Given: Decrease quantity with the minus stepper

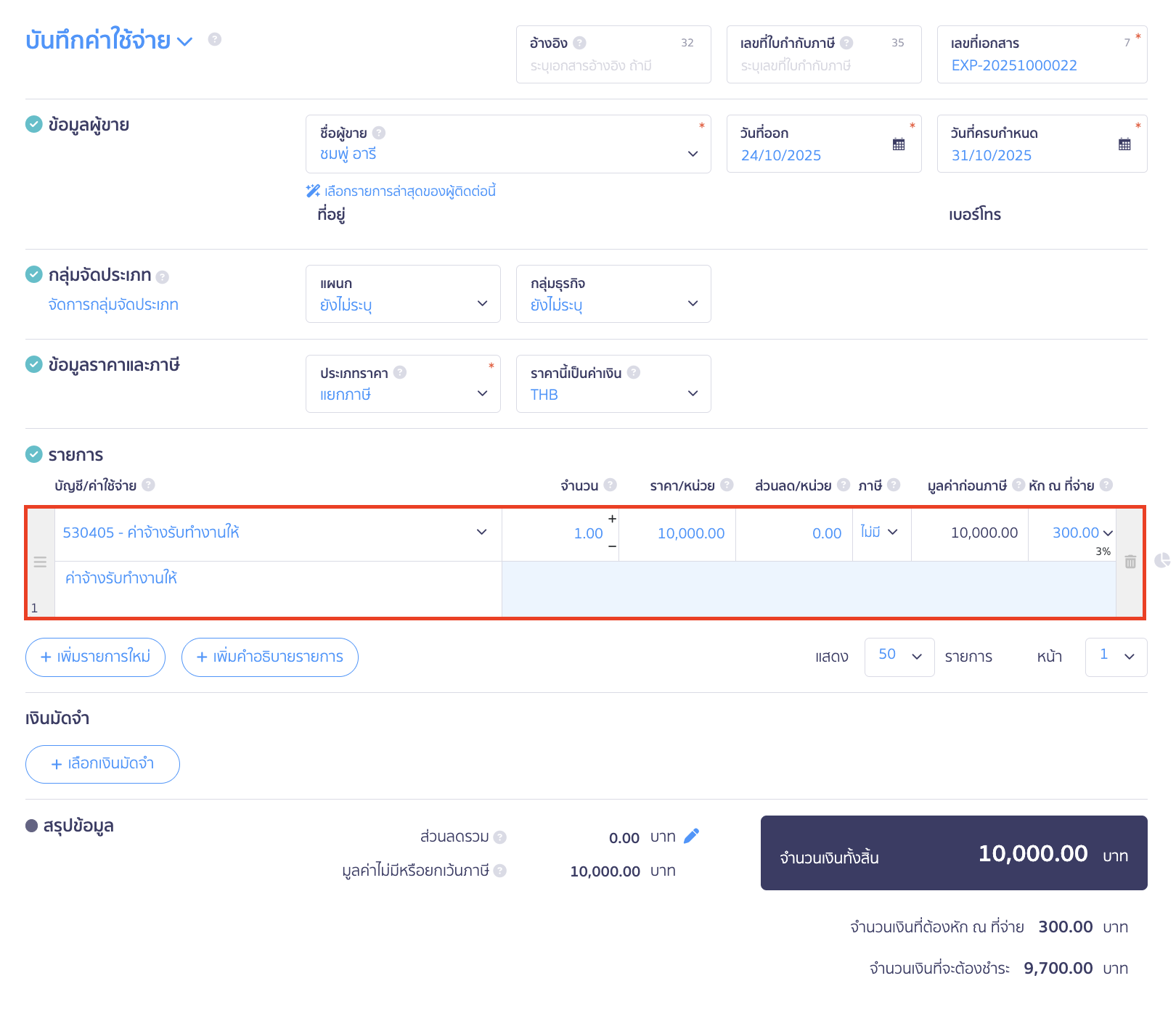Looking at the screenshot, I should pos(612,546).
